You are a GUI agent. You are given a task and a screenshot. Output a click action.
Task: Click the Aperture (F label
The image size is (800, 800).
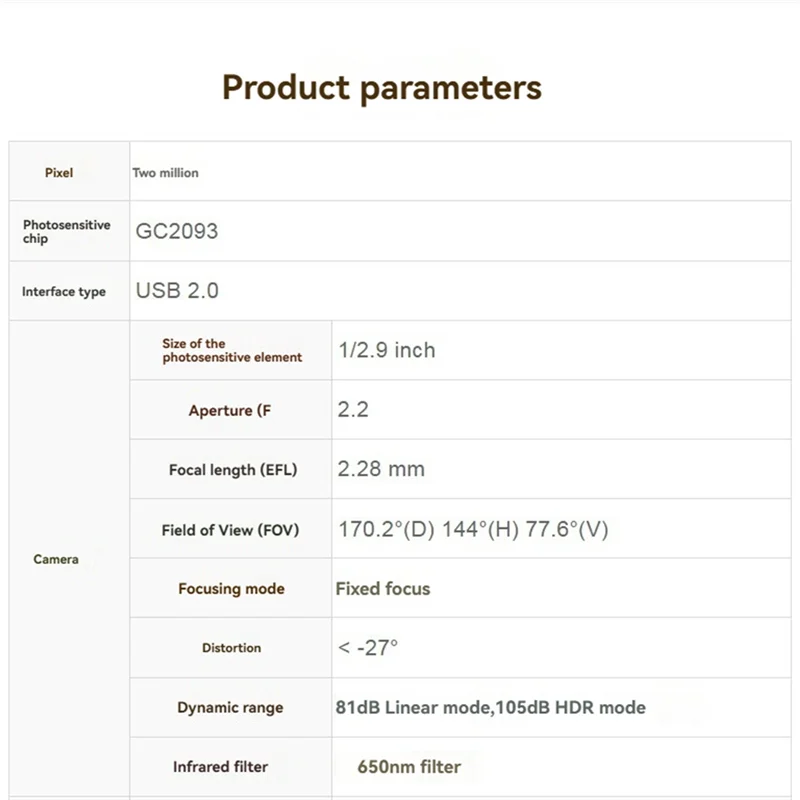click(230, 411)
